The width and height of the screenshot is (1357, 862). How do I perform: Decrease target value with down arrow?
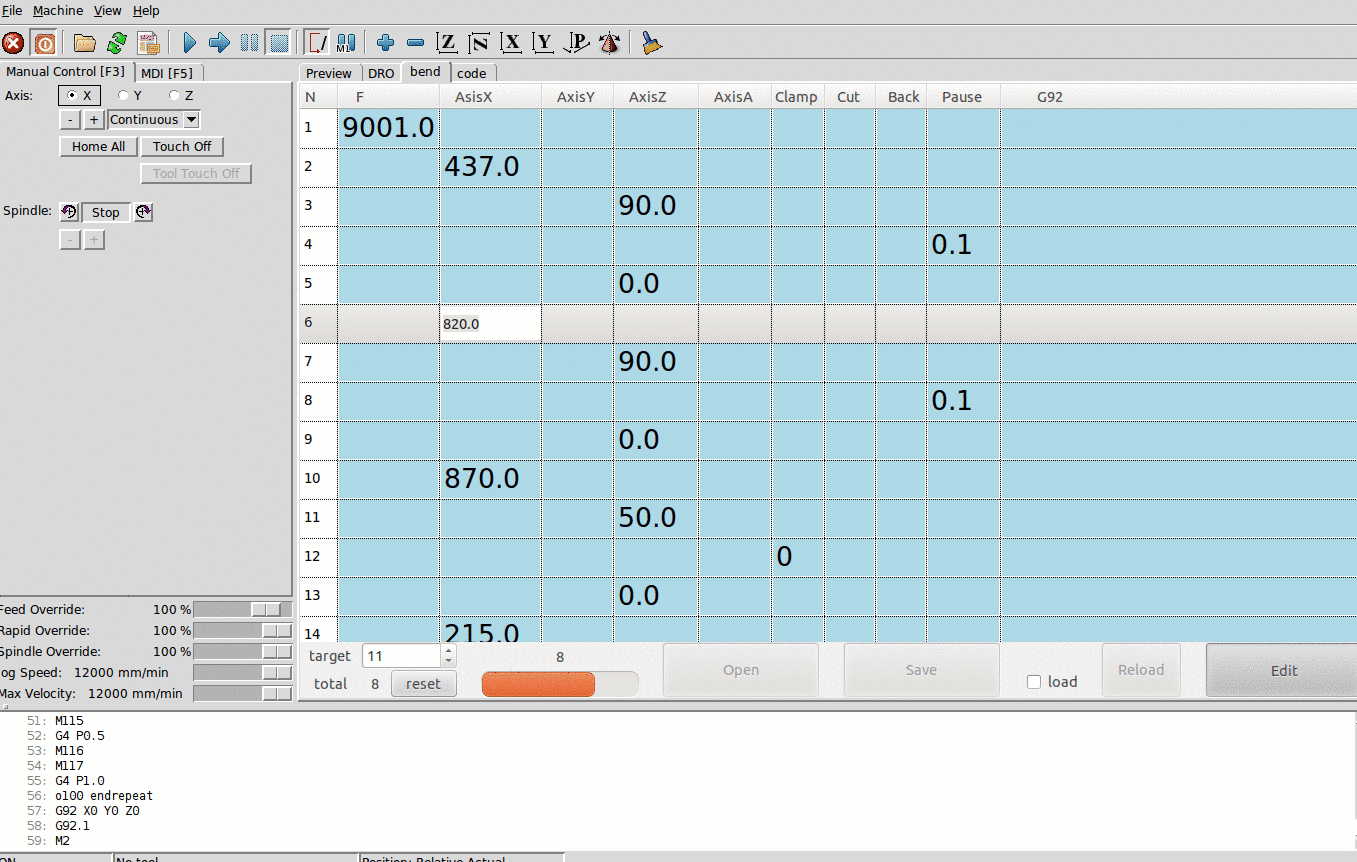click(x=448, y=661)
